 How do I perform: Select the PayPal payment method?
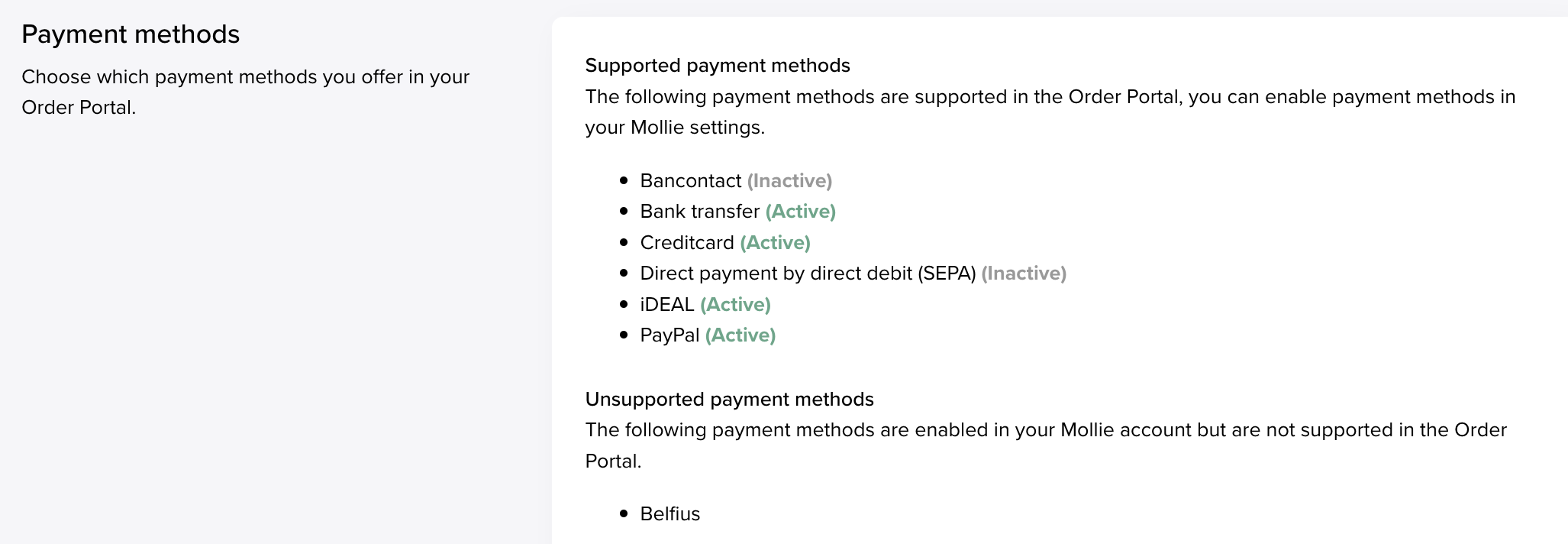(669, 335)
